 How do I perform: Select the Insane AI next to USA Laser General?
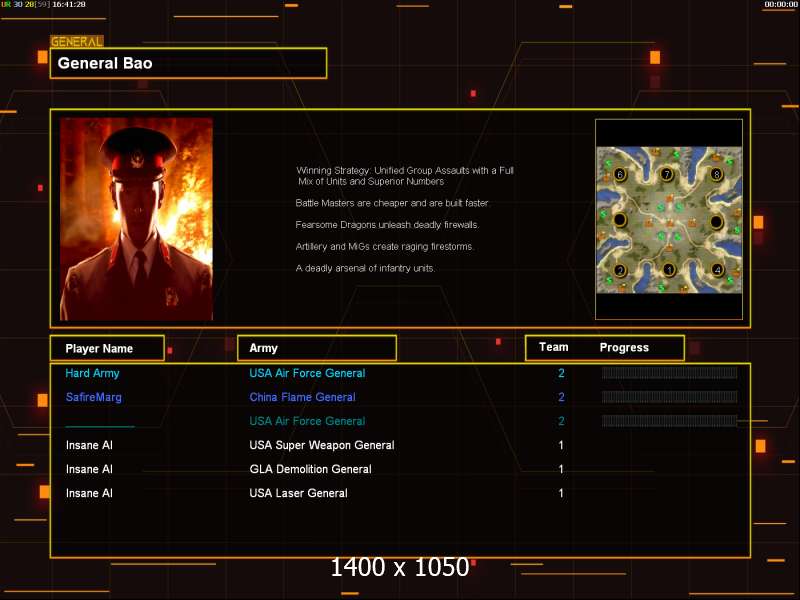[89, 493]
